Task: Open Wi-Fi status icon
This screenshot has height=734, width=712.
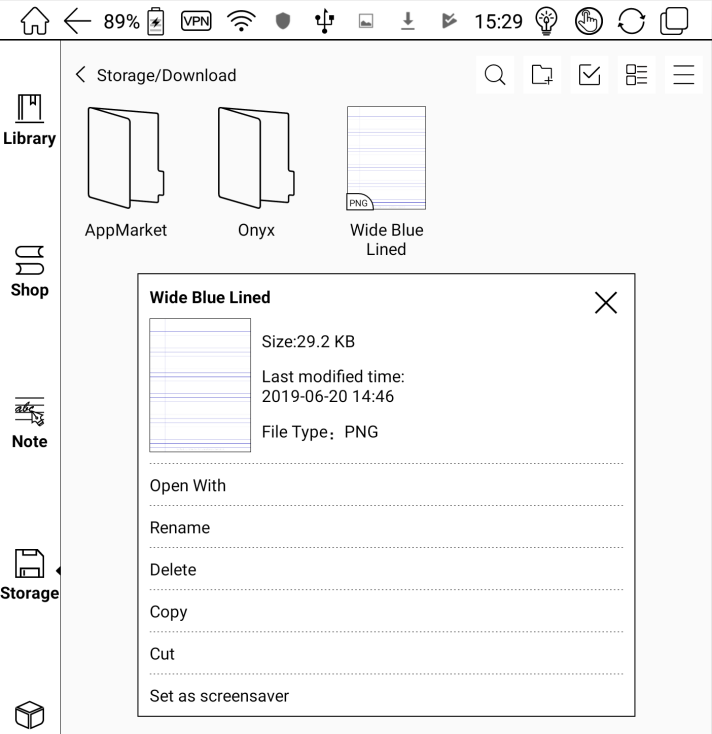Action: pos(241,21)
